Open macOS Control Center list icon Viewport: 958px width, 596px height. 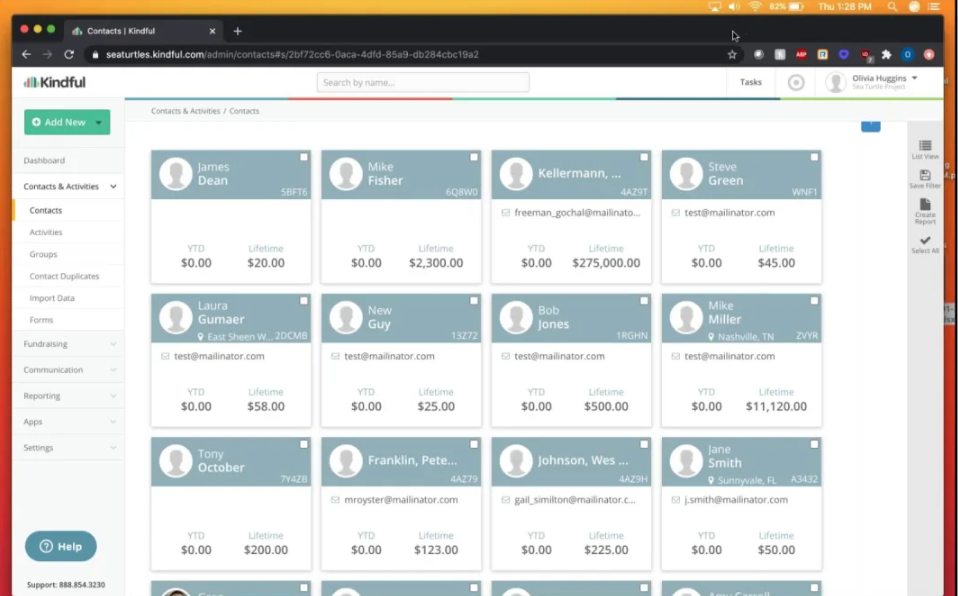click(x=934, y=7)
